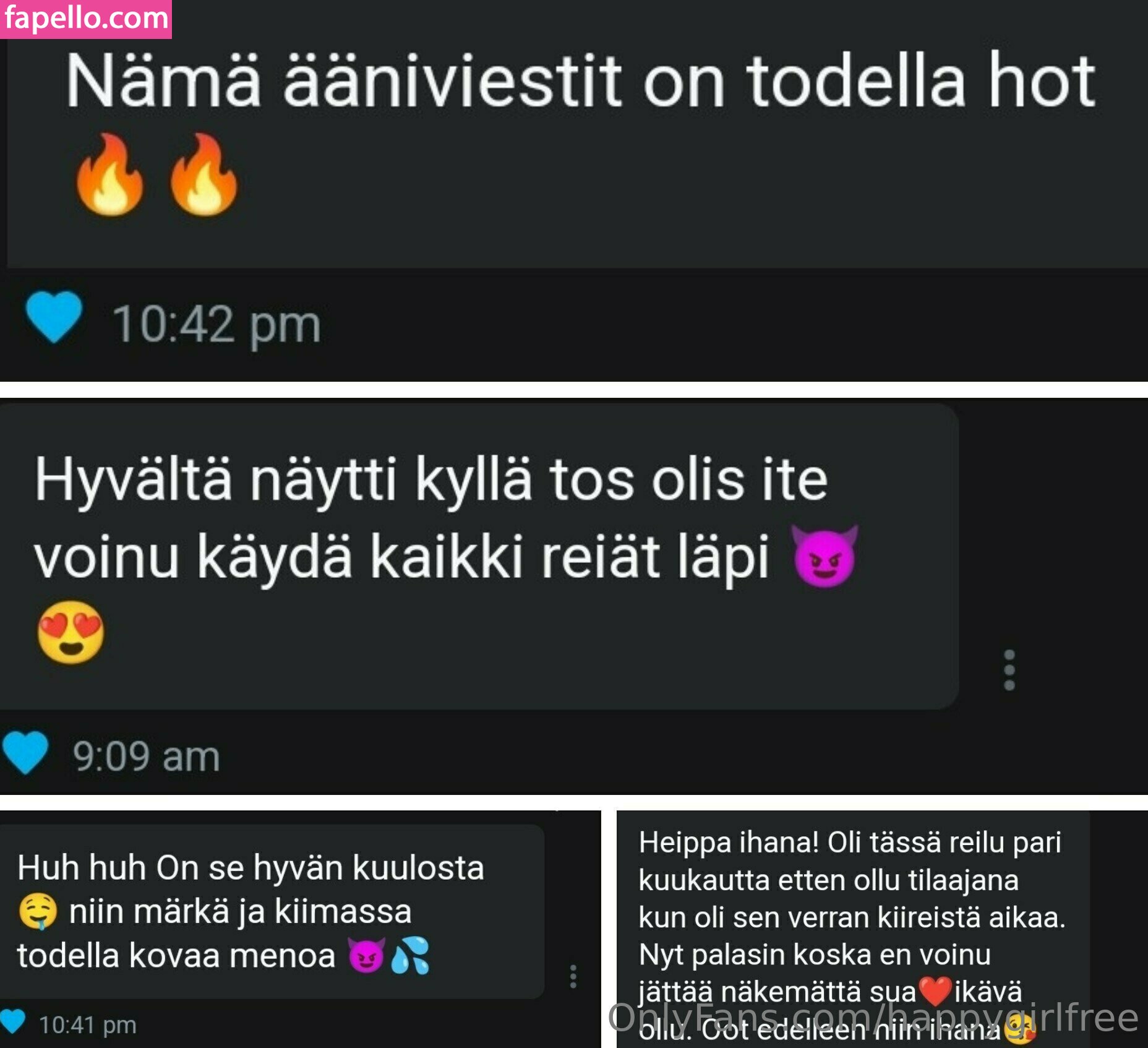Click the red heart emoji after sua

935,992
